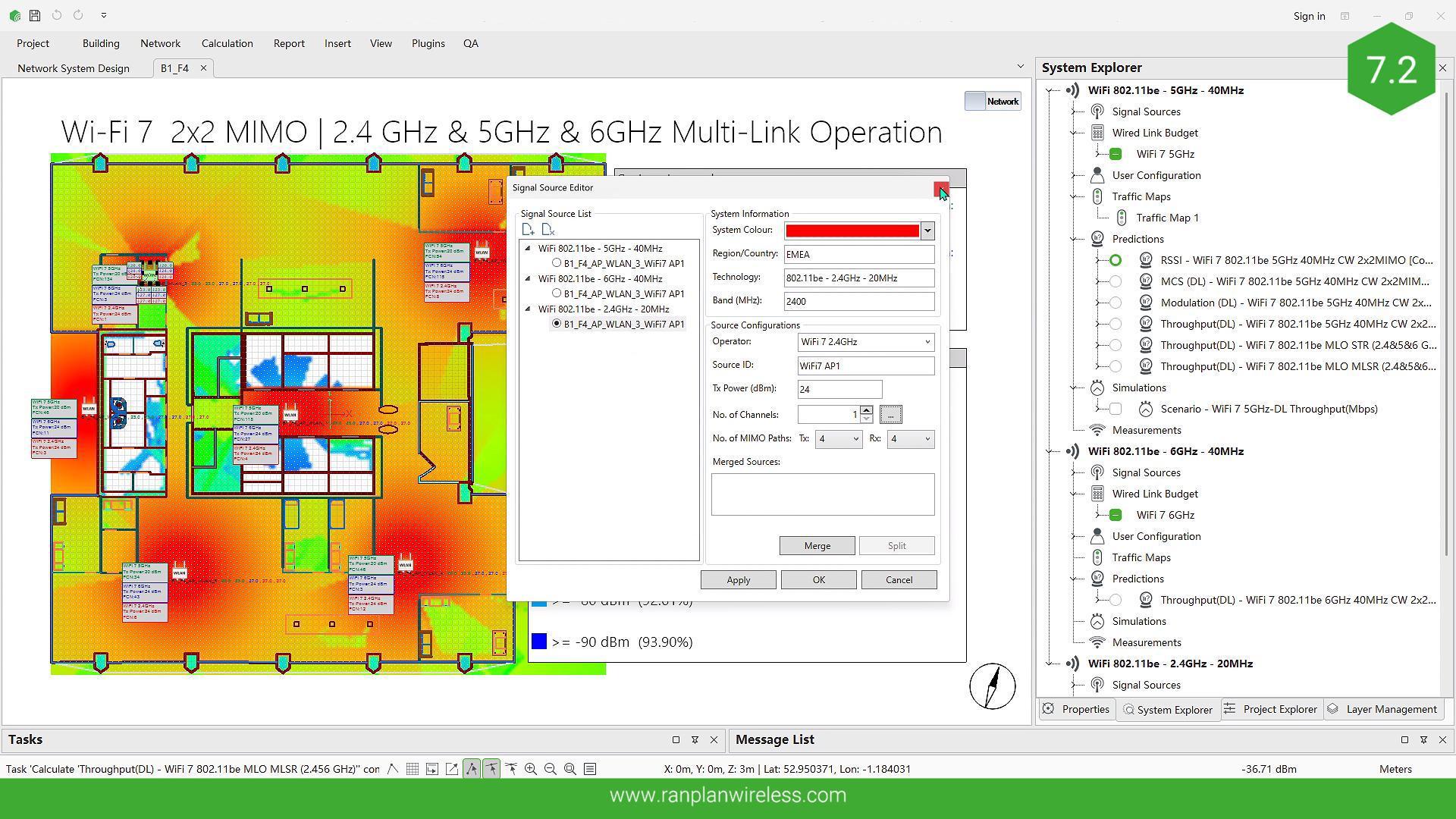Click the Measurements wifi icon under 5GHz

click(x=1097, y=430)
